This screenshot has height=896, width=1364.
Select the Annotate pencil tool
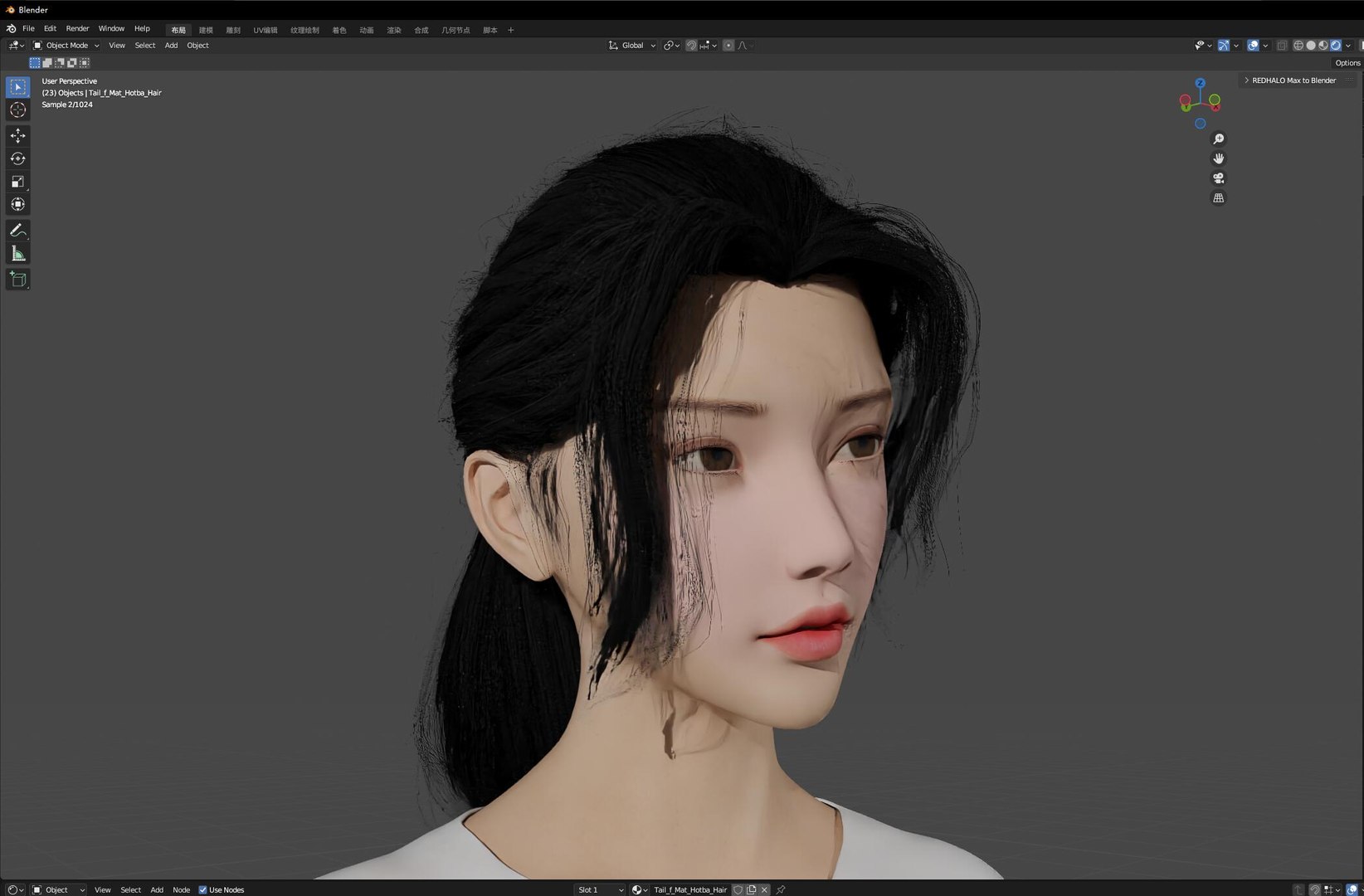(17, 231)
